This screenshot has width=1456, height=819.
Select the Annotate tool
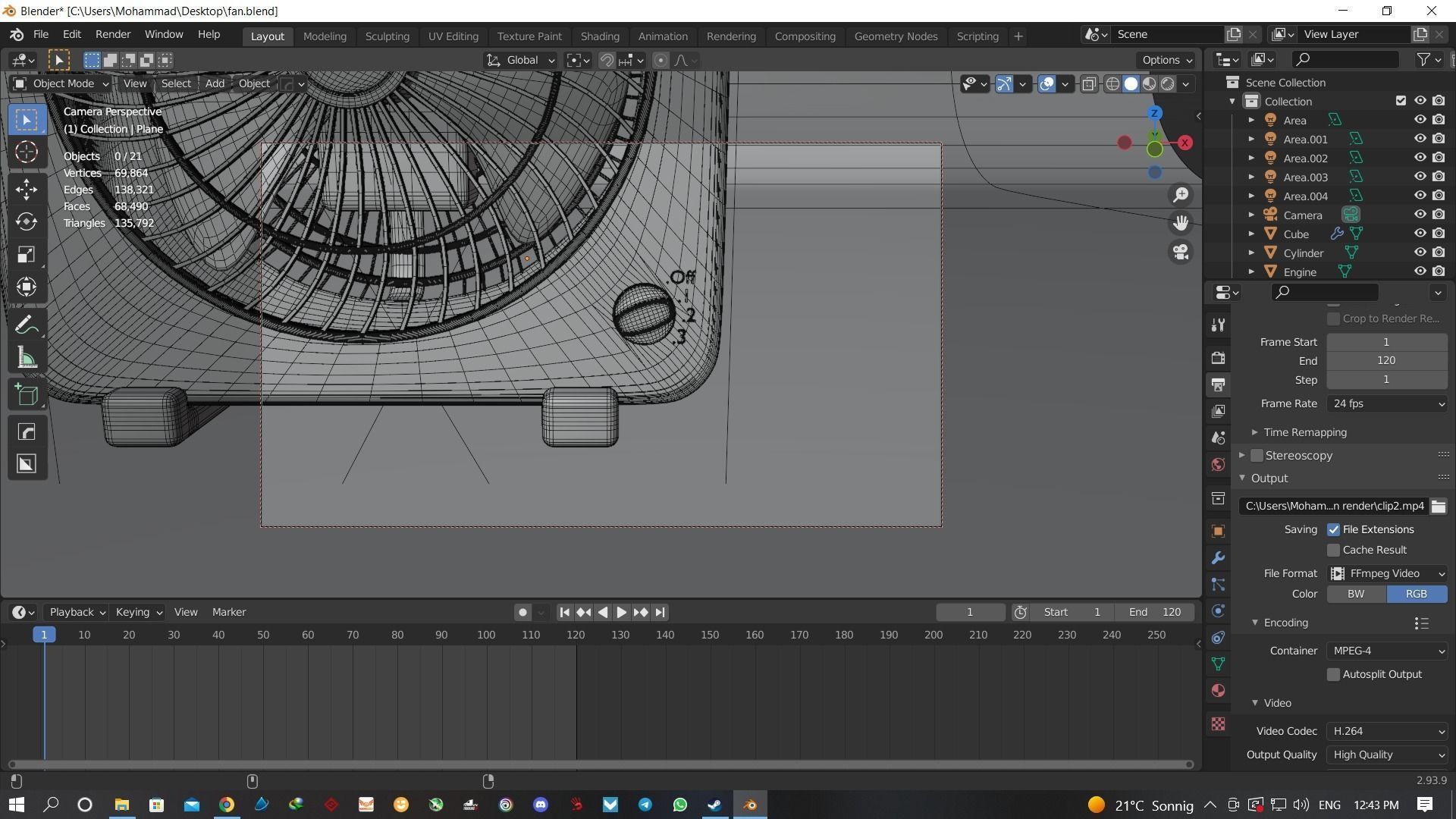(27, 324)
